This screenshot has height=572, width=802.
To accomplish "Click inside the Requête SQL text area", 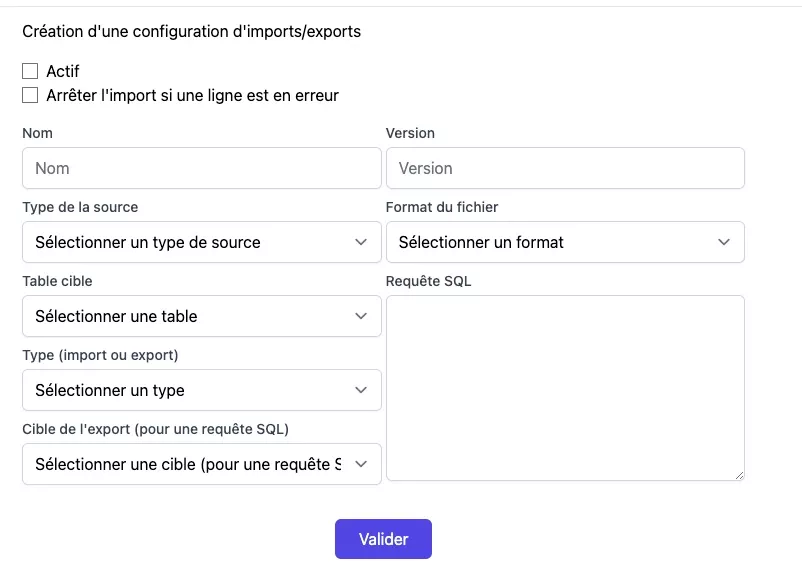I will 565,387.
